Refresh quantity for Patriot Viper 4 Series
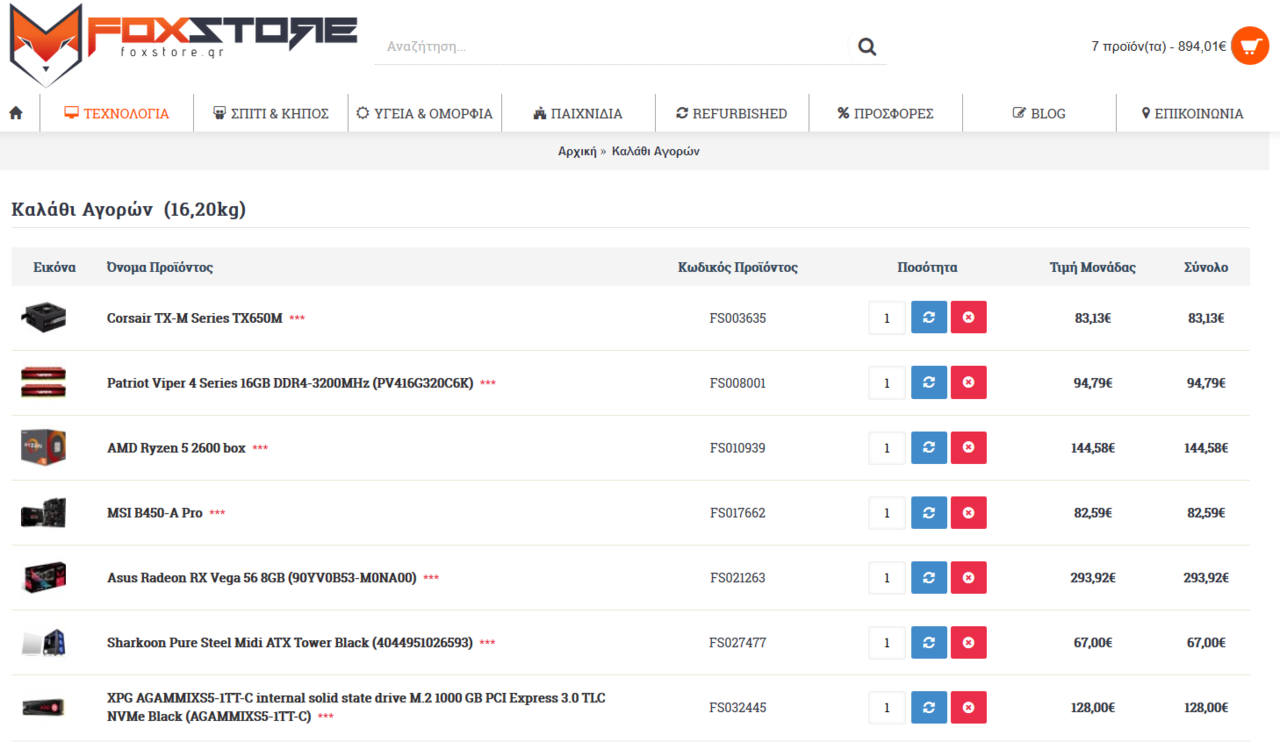 pos(928,383)
